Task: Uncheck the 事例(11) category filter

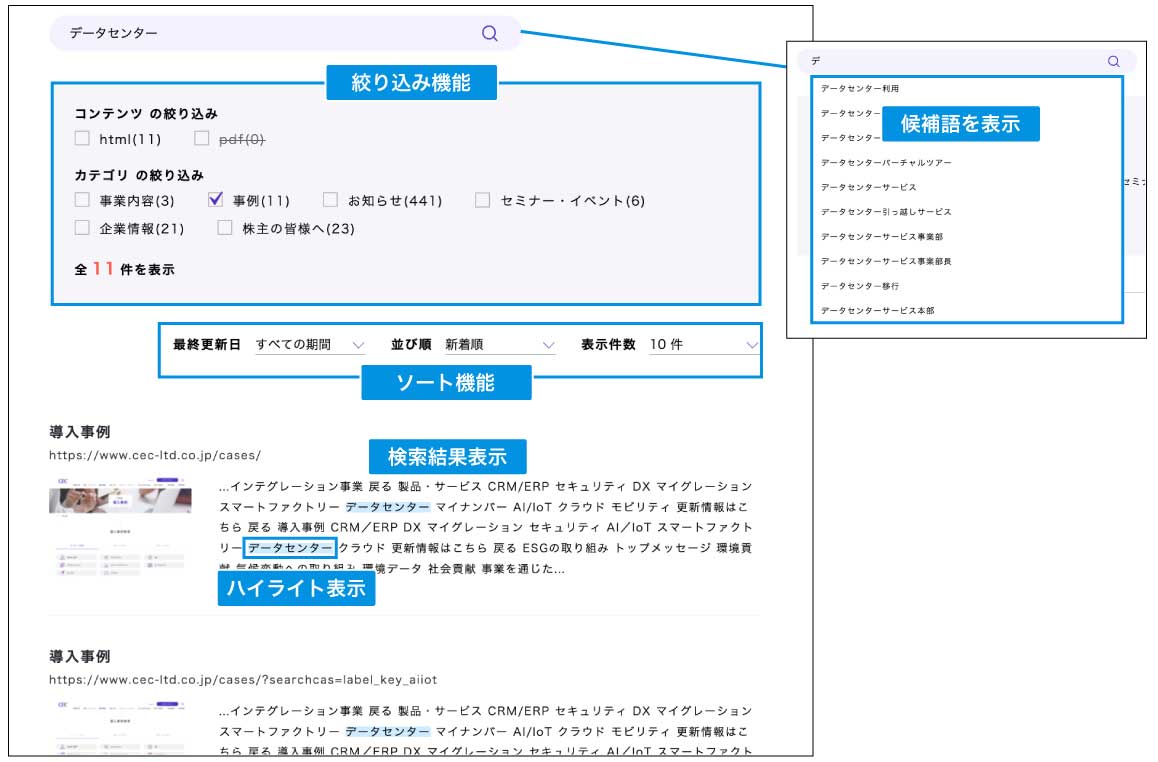Action: pos(216,199)
